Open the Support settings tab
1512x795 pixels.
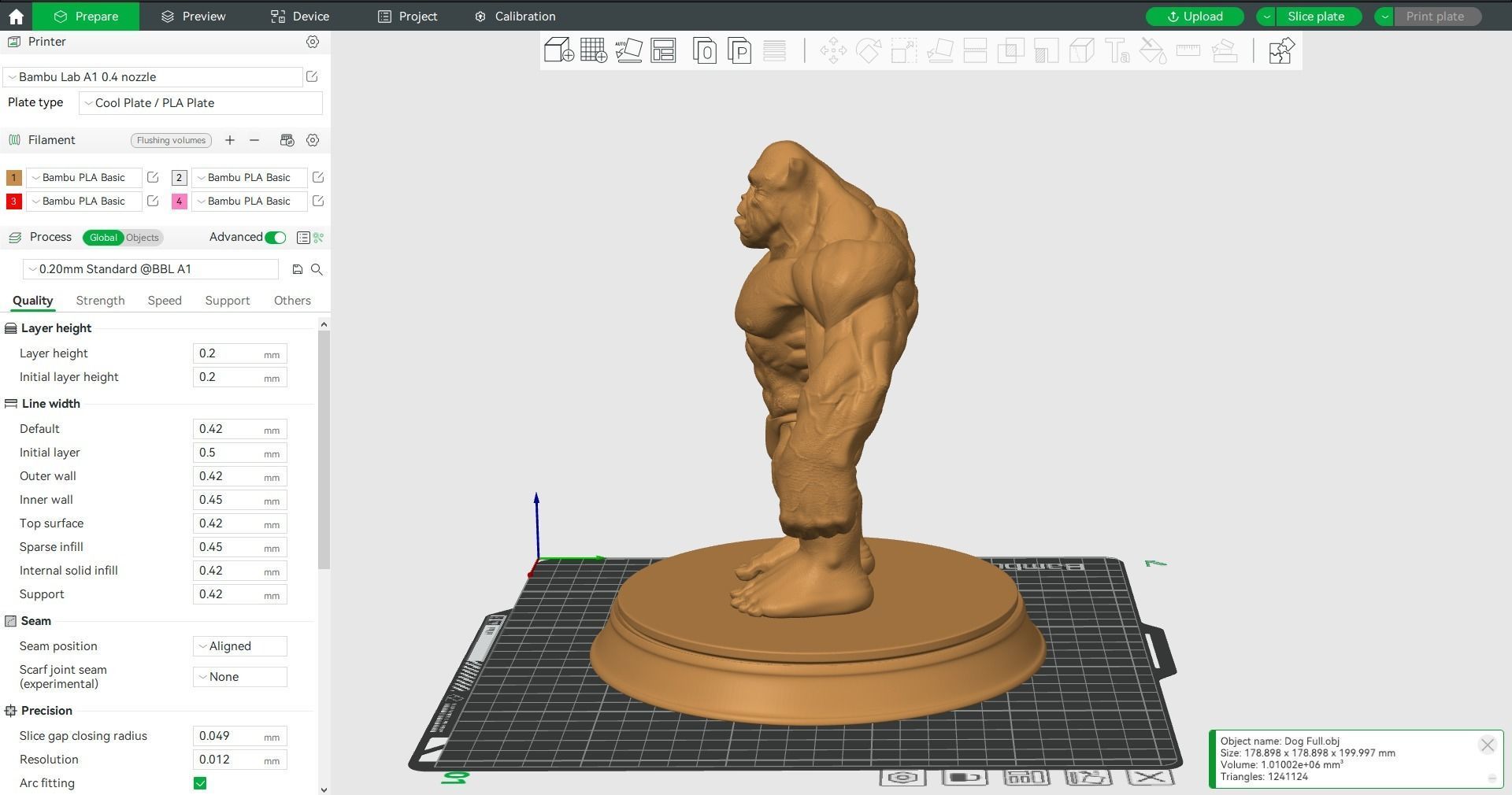click(x=228, y=301)
